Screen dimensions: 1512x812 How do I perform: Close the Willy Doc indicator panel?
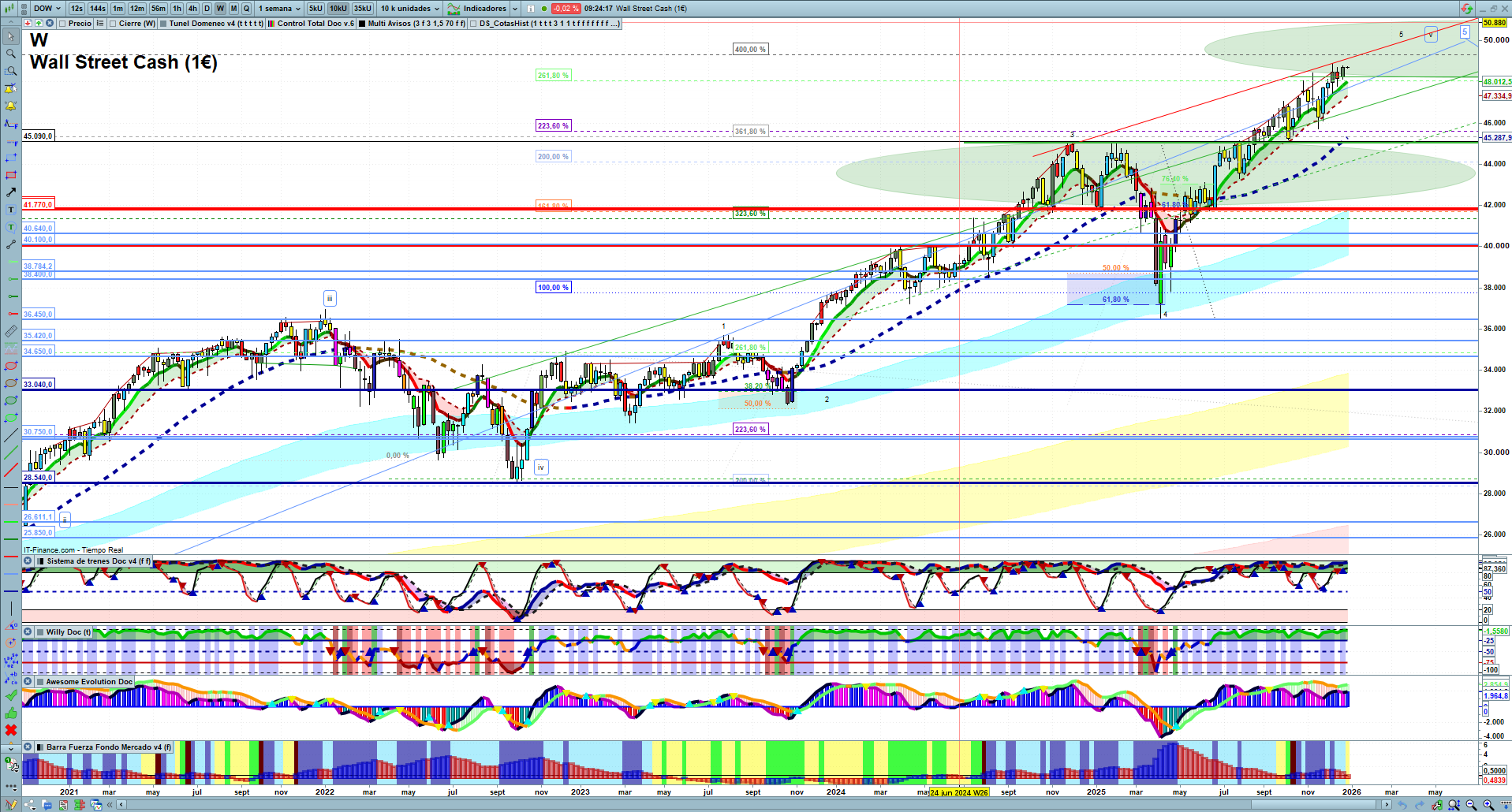[28, 631]
